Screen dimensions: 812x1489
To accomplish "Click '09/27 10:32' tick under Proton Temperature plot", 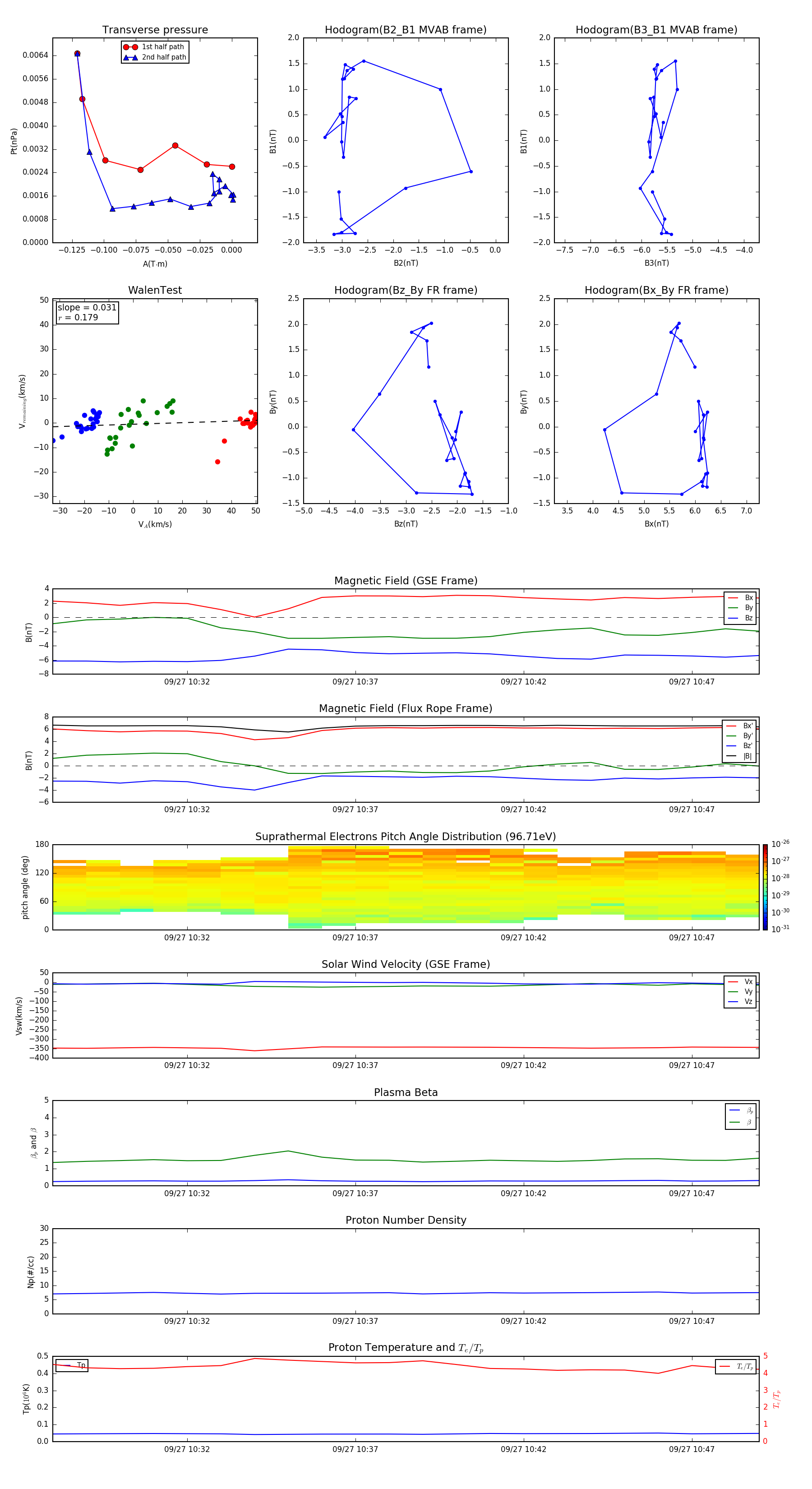I will click(x=187, y=1449).
